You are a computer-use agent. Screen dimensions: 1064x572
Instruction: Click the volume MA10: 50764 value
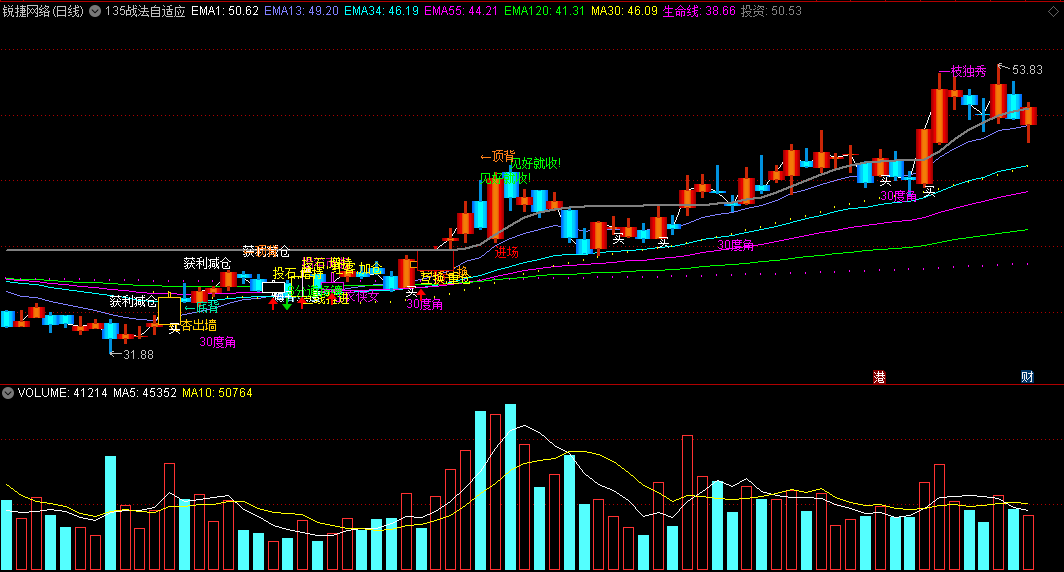point(217,393)
